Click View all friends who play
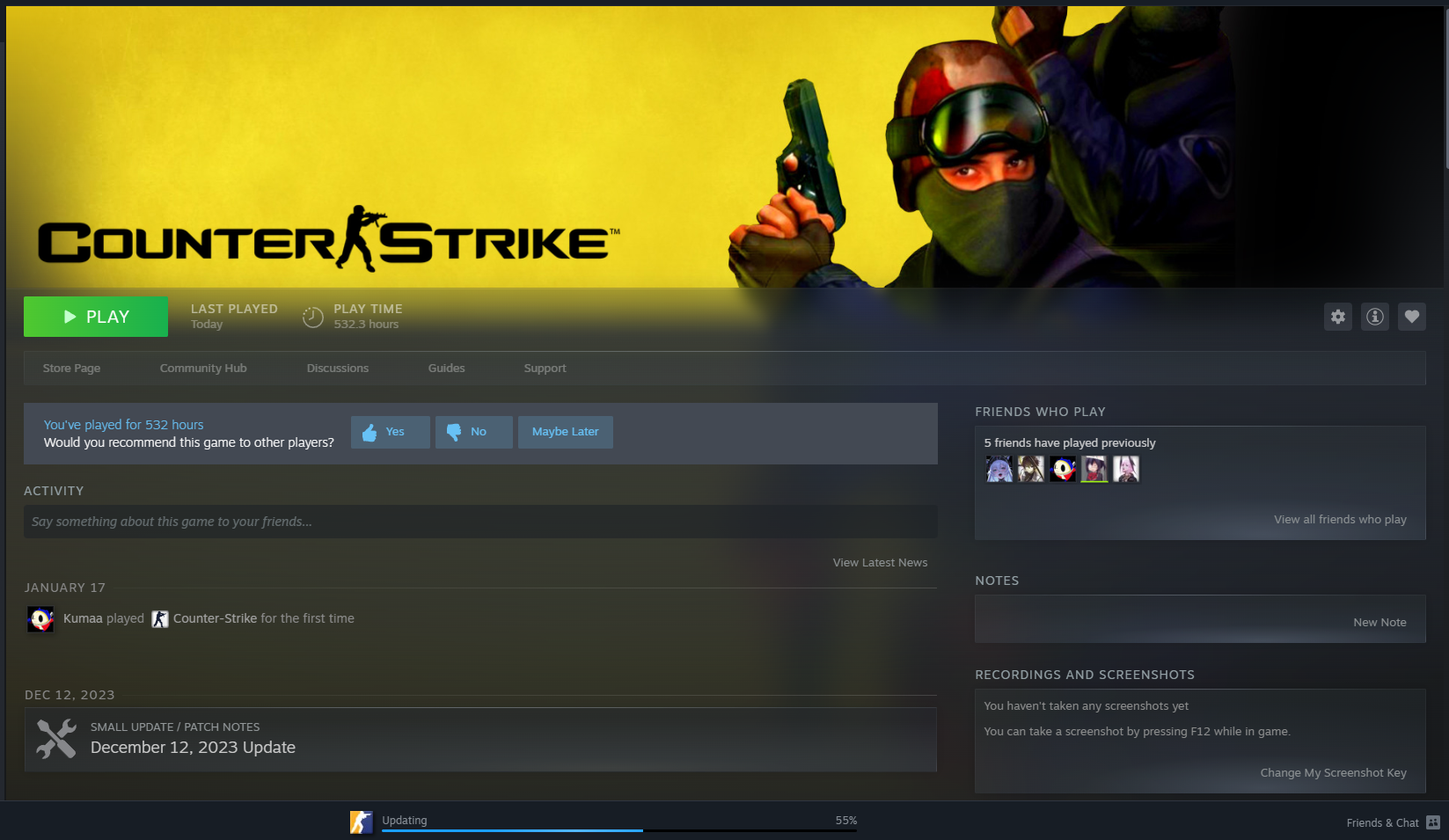The image size is (1449, 840). 1339,520
